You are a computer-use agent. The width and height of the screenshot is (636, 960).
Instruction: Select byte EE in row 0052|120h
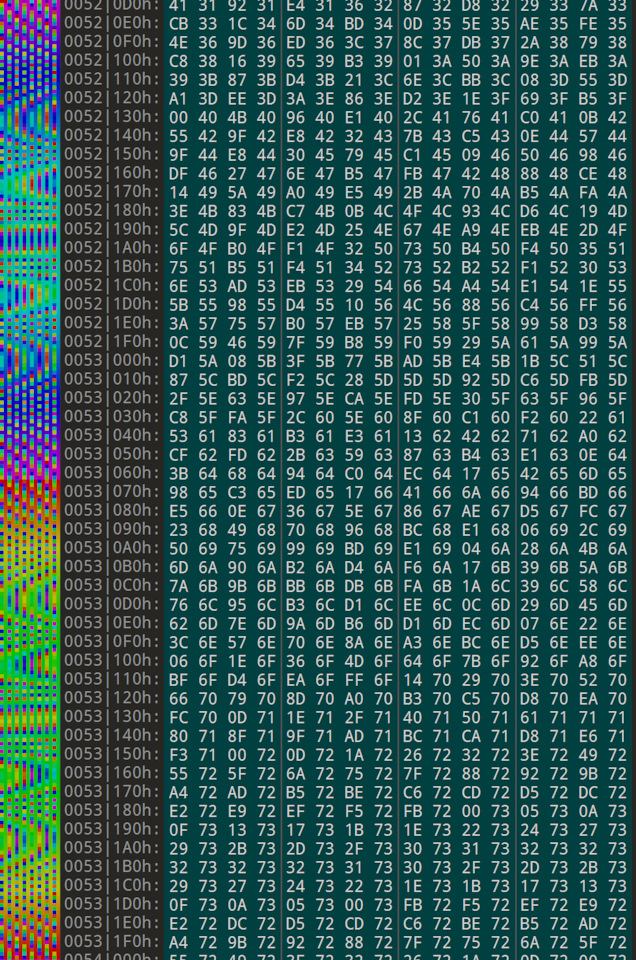237,99
